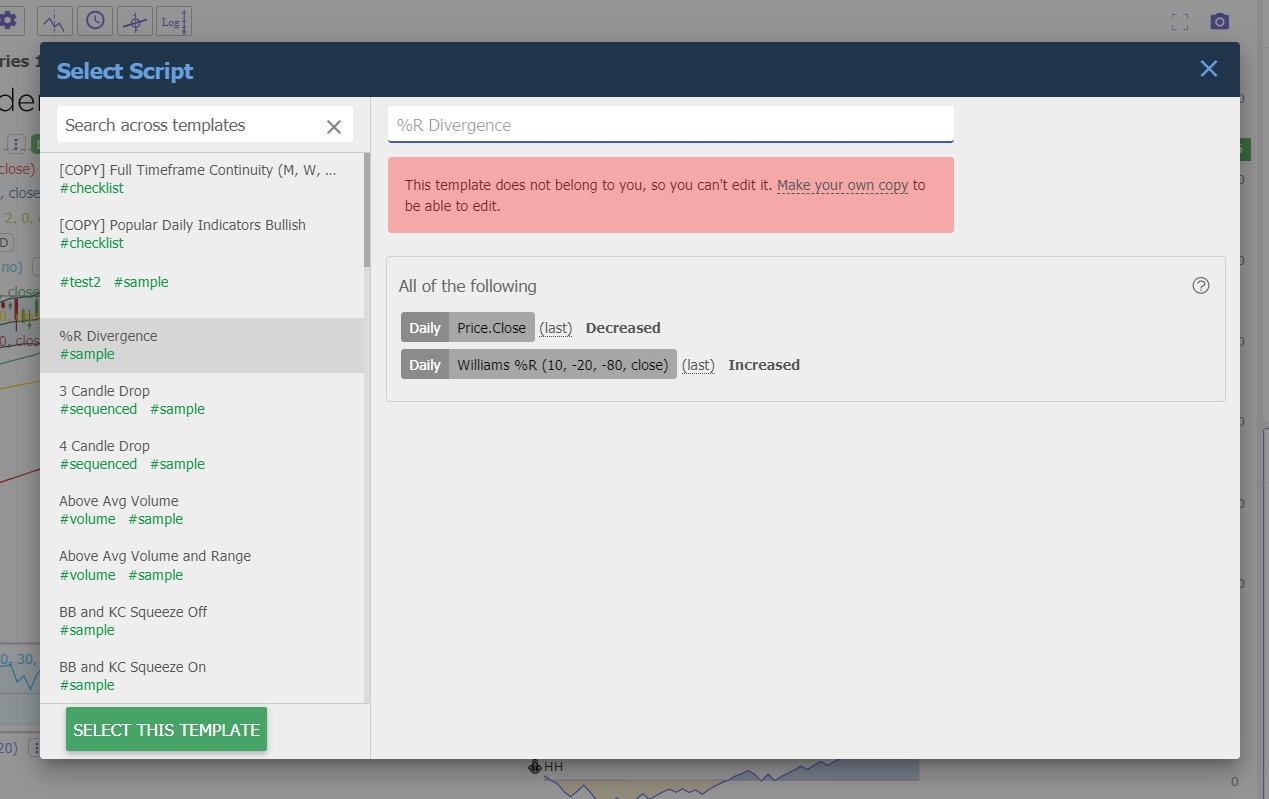The height and width of the screenshot is (799, 1269).
Task: Open the (last) selector beside Increased
Action: pos(698,364)
